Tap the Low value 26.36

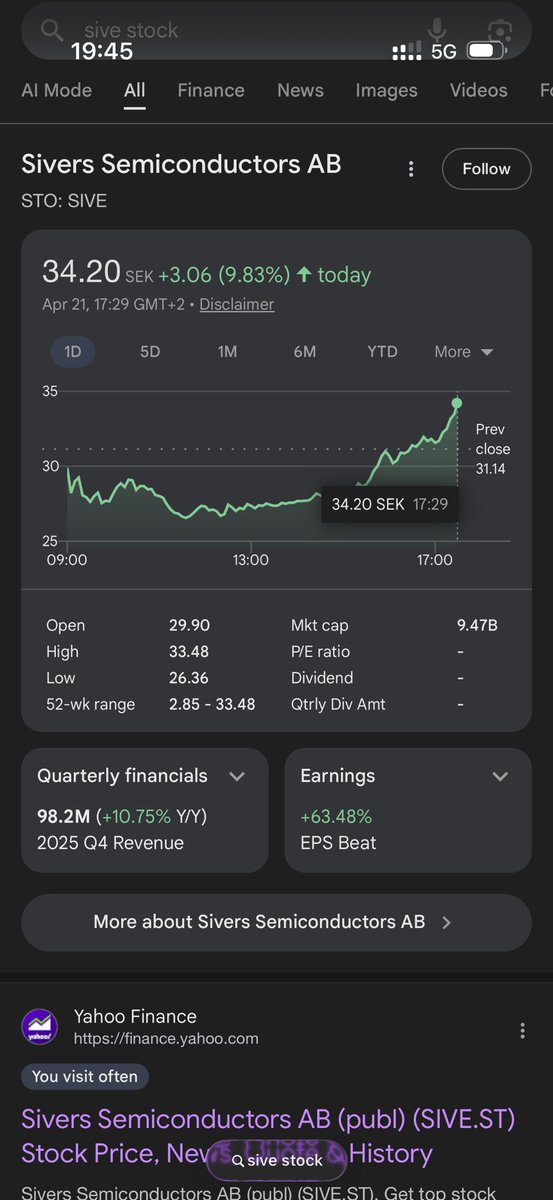pos(189,678)
